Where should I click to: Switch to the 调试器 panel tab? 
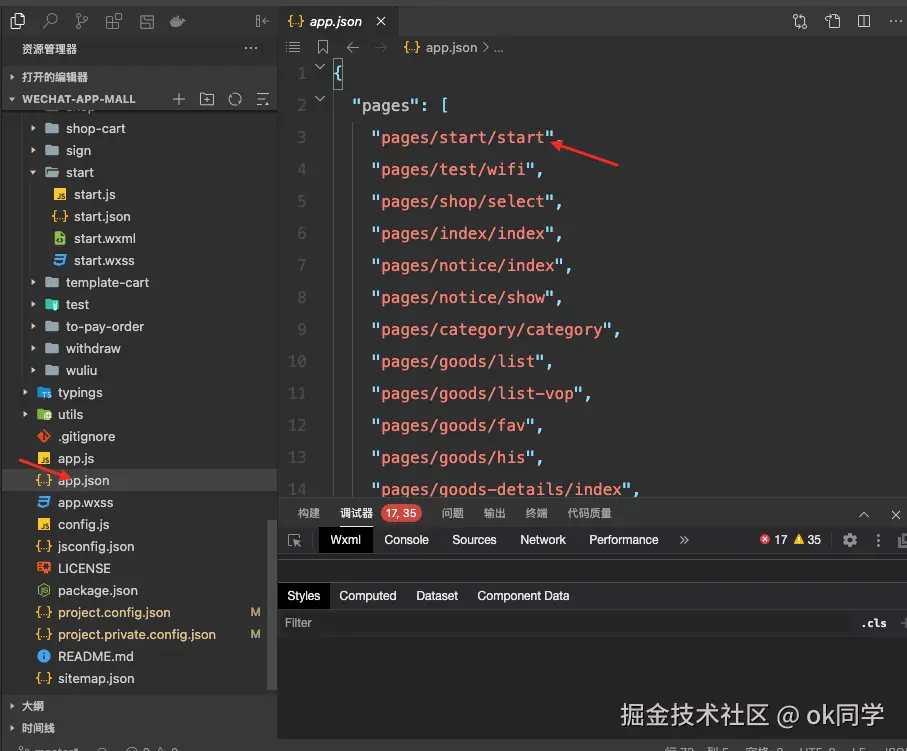(356, 513)
